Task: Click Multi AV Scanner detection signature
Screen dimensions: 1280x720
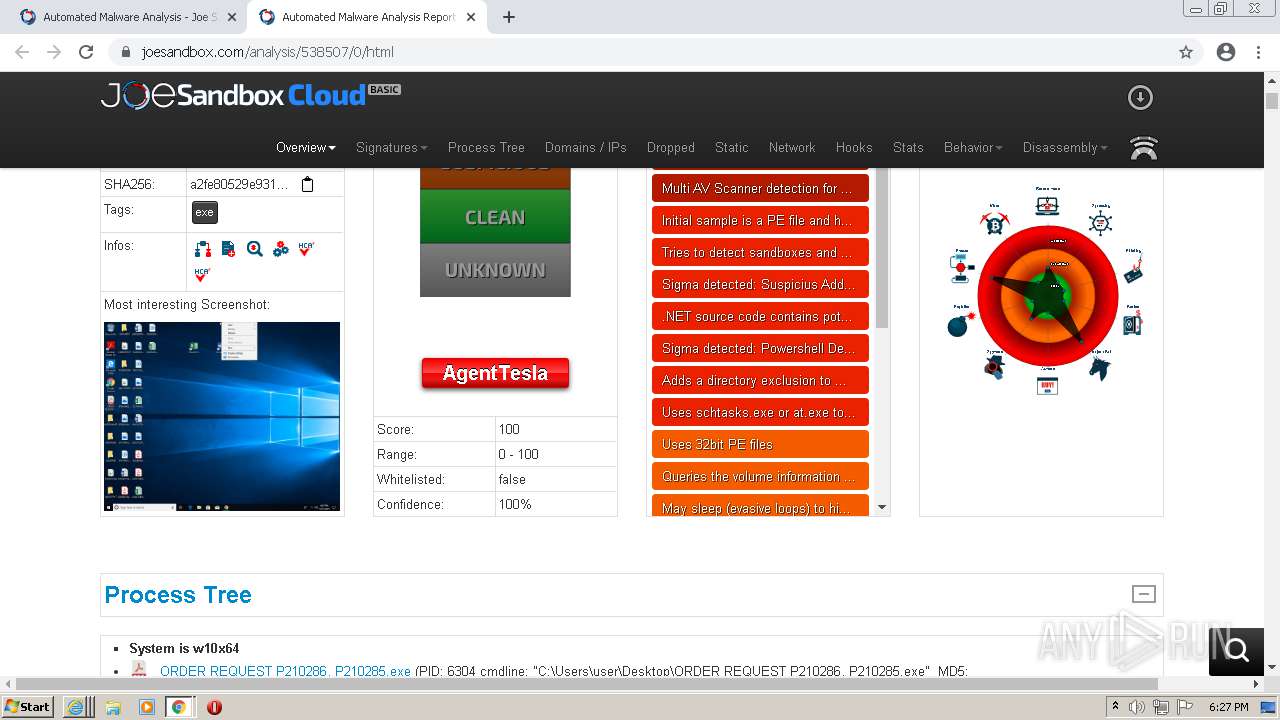Action: pyautogui.click(x=760, y=188)
